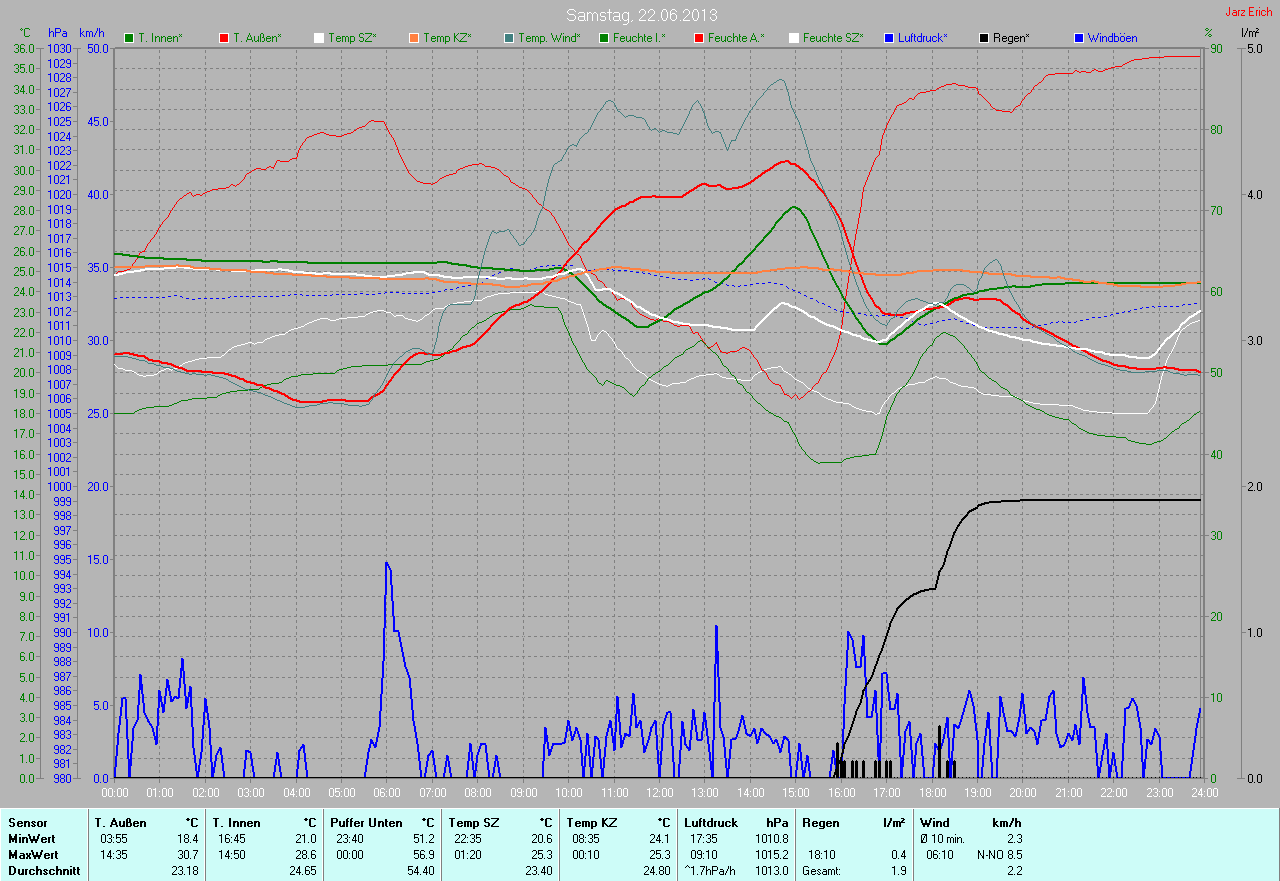Click the red Feuchte A. legend square
Screen dimensions: 1280x881
[699, 38]
